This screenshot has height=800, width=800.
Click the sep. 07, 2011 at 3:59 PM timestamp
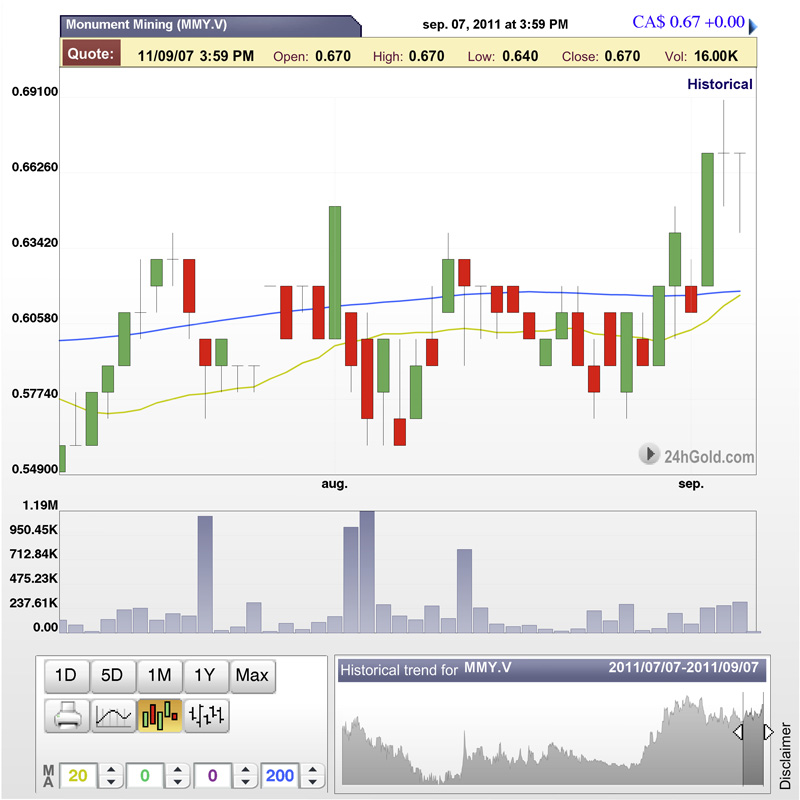495,24
